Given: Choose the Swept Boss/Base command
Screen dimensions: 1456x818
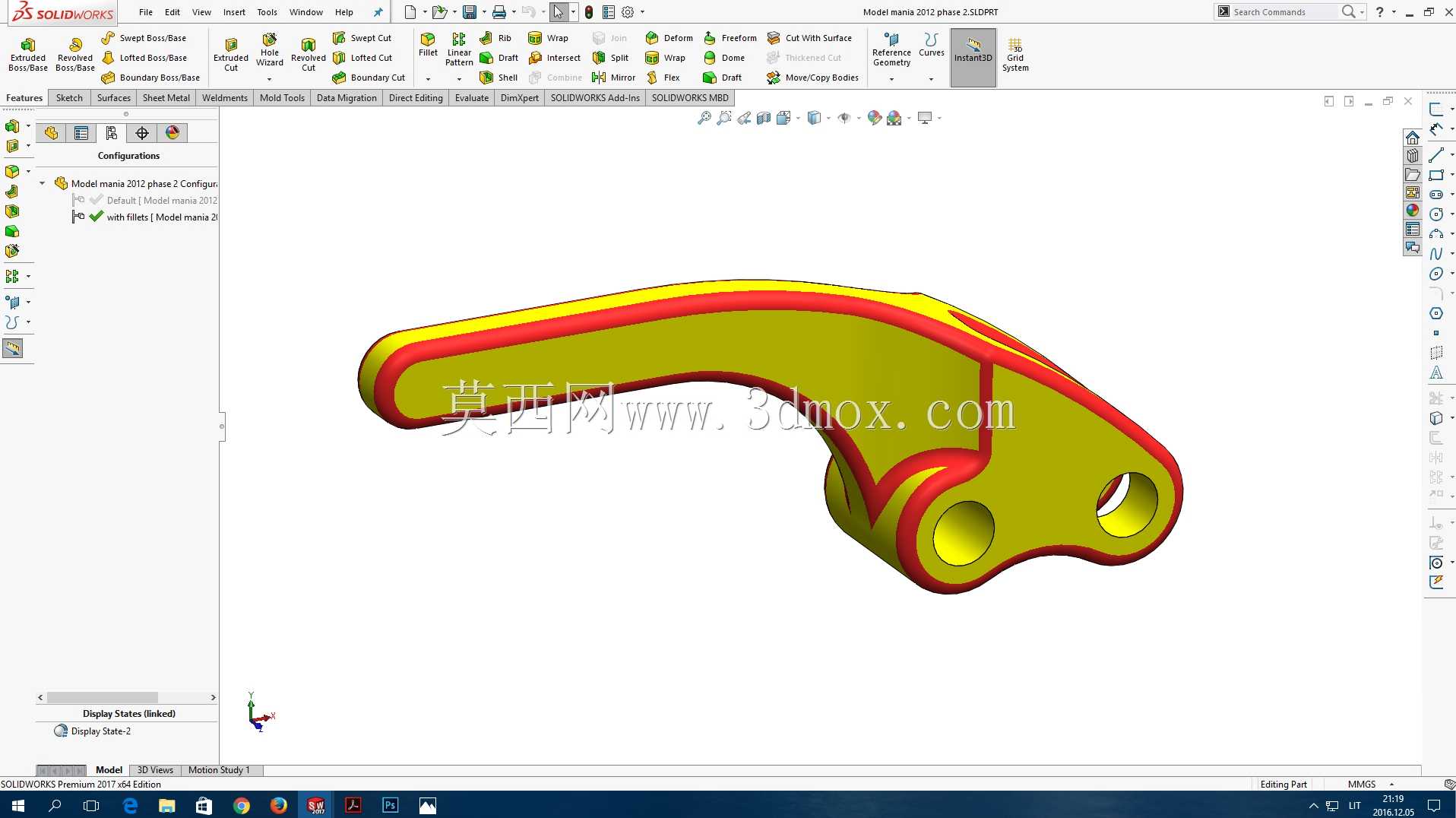Looking at the screenshot, I should (144, 38).
